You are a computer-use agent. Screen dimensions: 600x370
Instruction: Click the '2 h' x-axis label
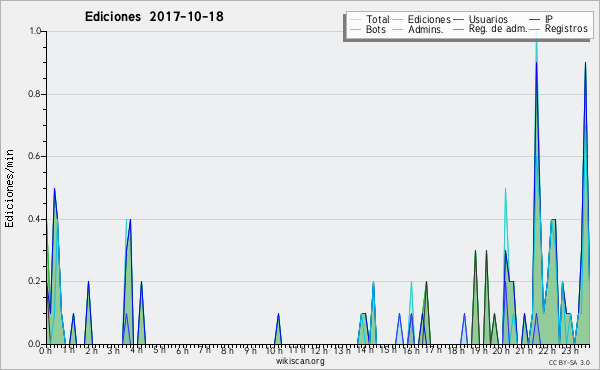pos(91,351)
